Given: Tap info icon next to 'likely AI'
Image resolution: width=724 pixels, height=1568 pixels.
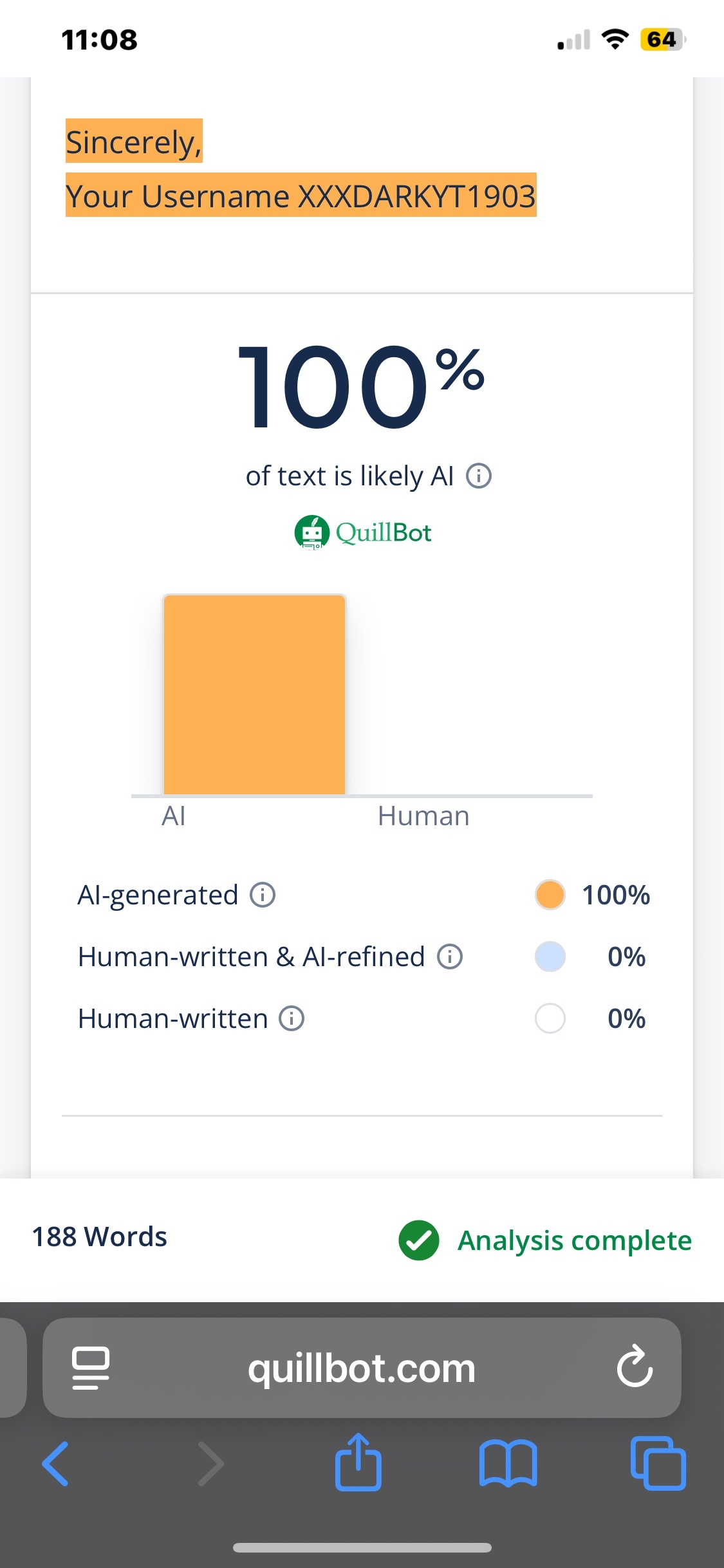Looking at the screenshot, I should 479,476.
